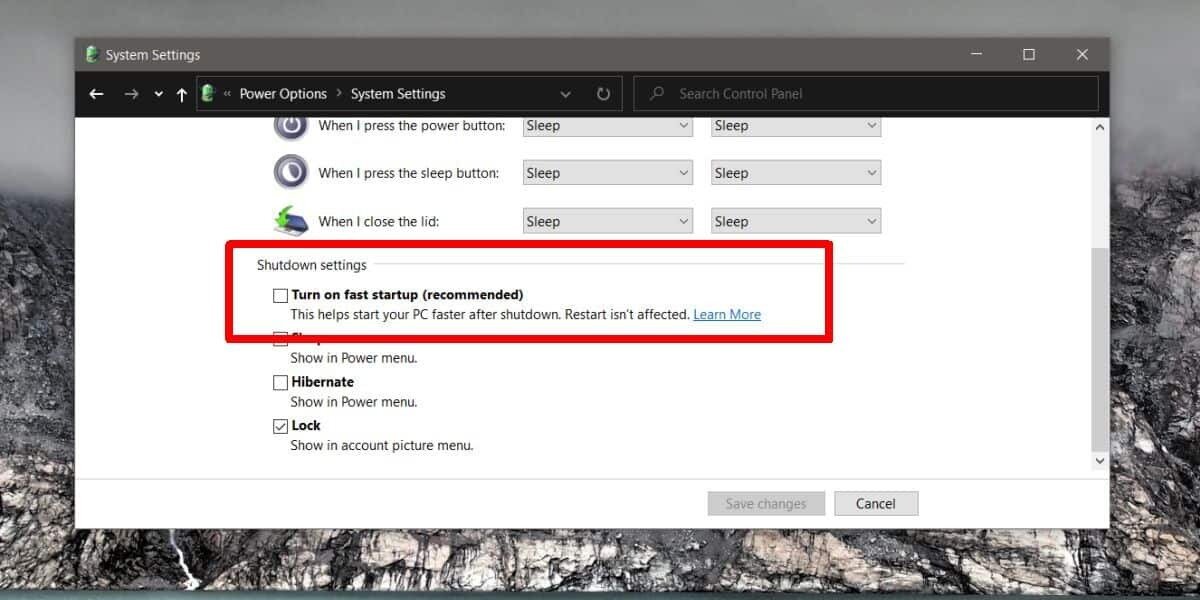Enable Turn on fast startup
Viewport: 1200px width, 600px height.
tap(280, 294)
